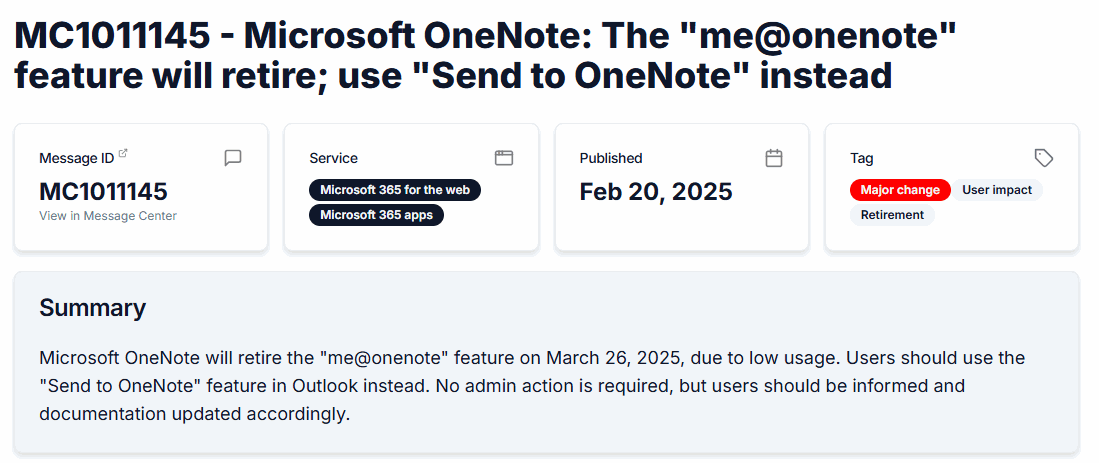Click the external link icon beside Message ID
The image size is (1099, 463).
point(123,154)
